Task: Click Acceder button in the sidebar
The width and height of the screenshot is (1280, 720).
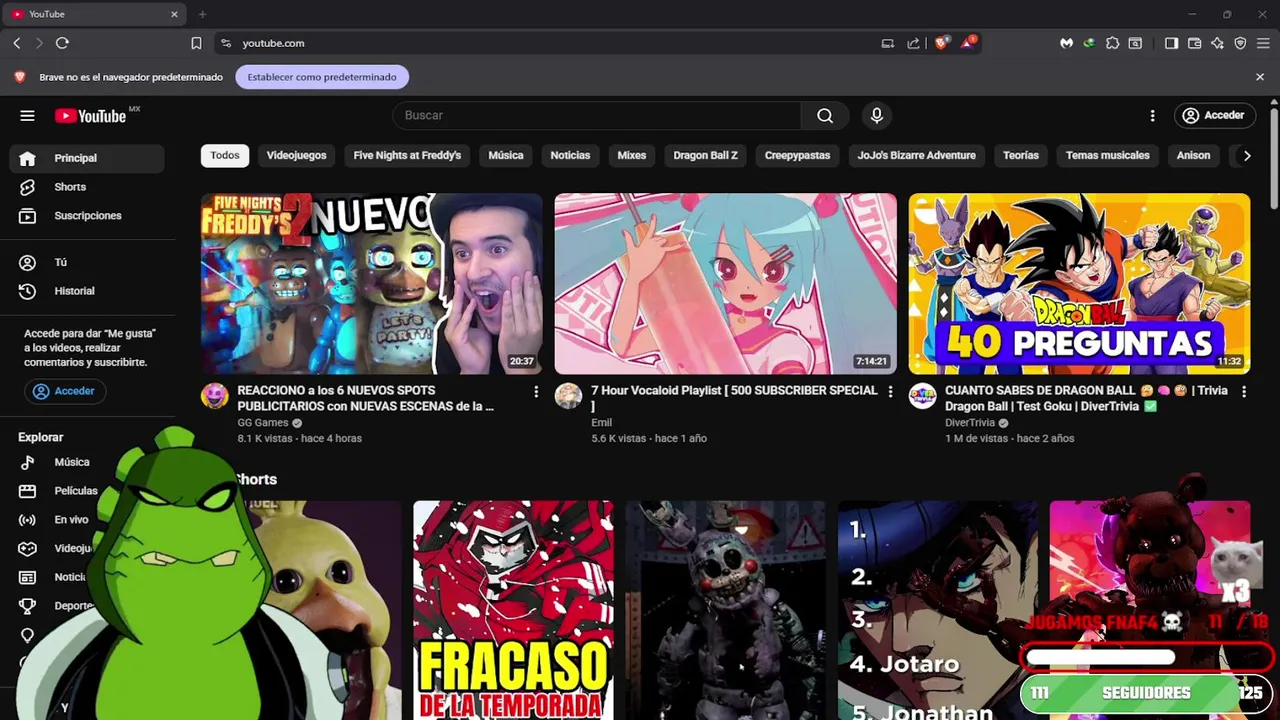Action: [65, 391]
